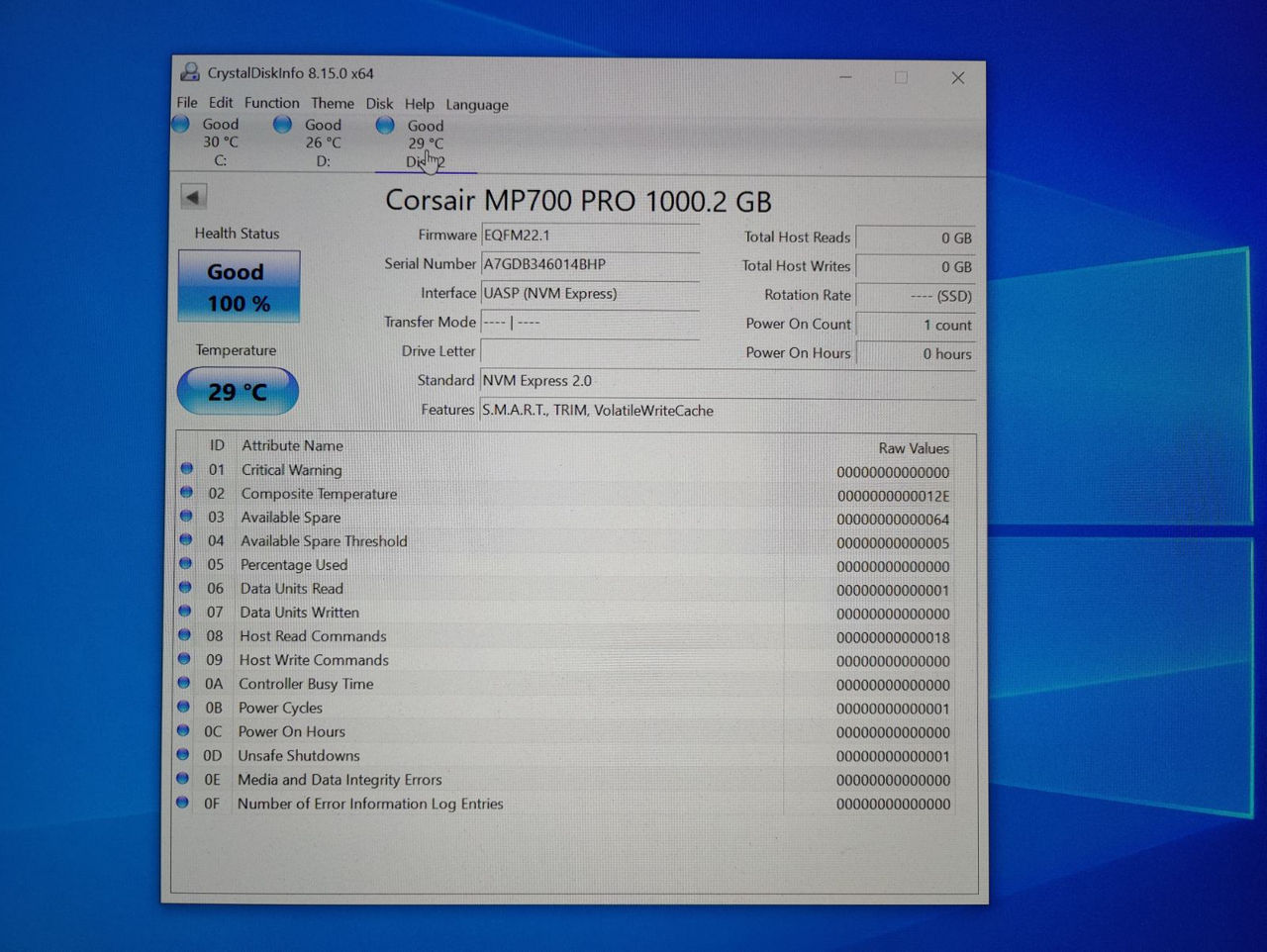Click the Rotation Rate value ---- (SSD)
This screenshot has height=952, width=1267.
tap(916, 295)
